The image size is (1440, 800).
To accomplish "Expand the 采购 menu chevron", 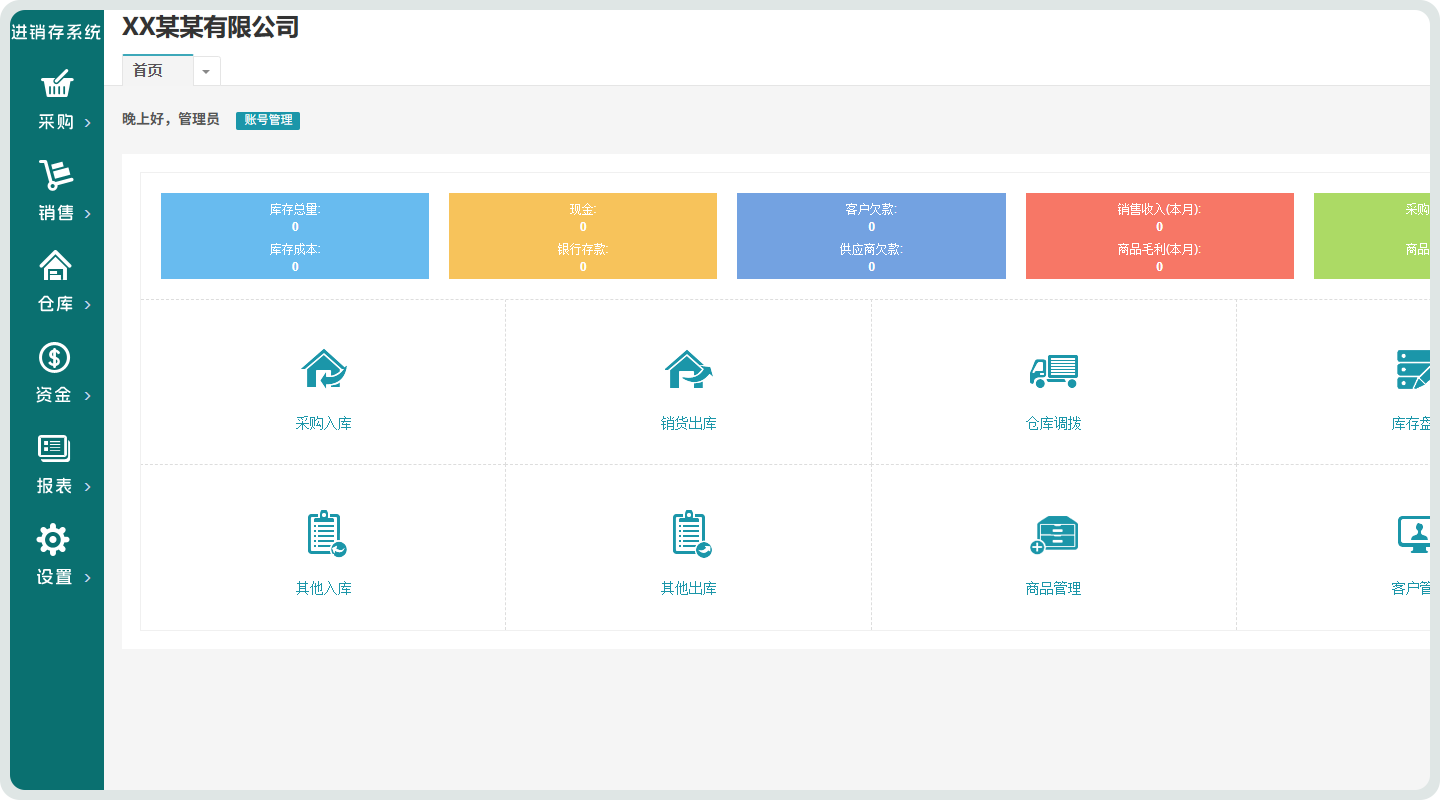I will [x=88, y=123].
